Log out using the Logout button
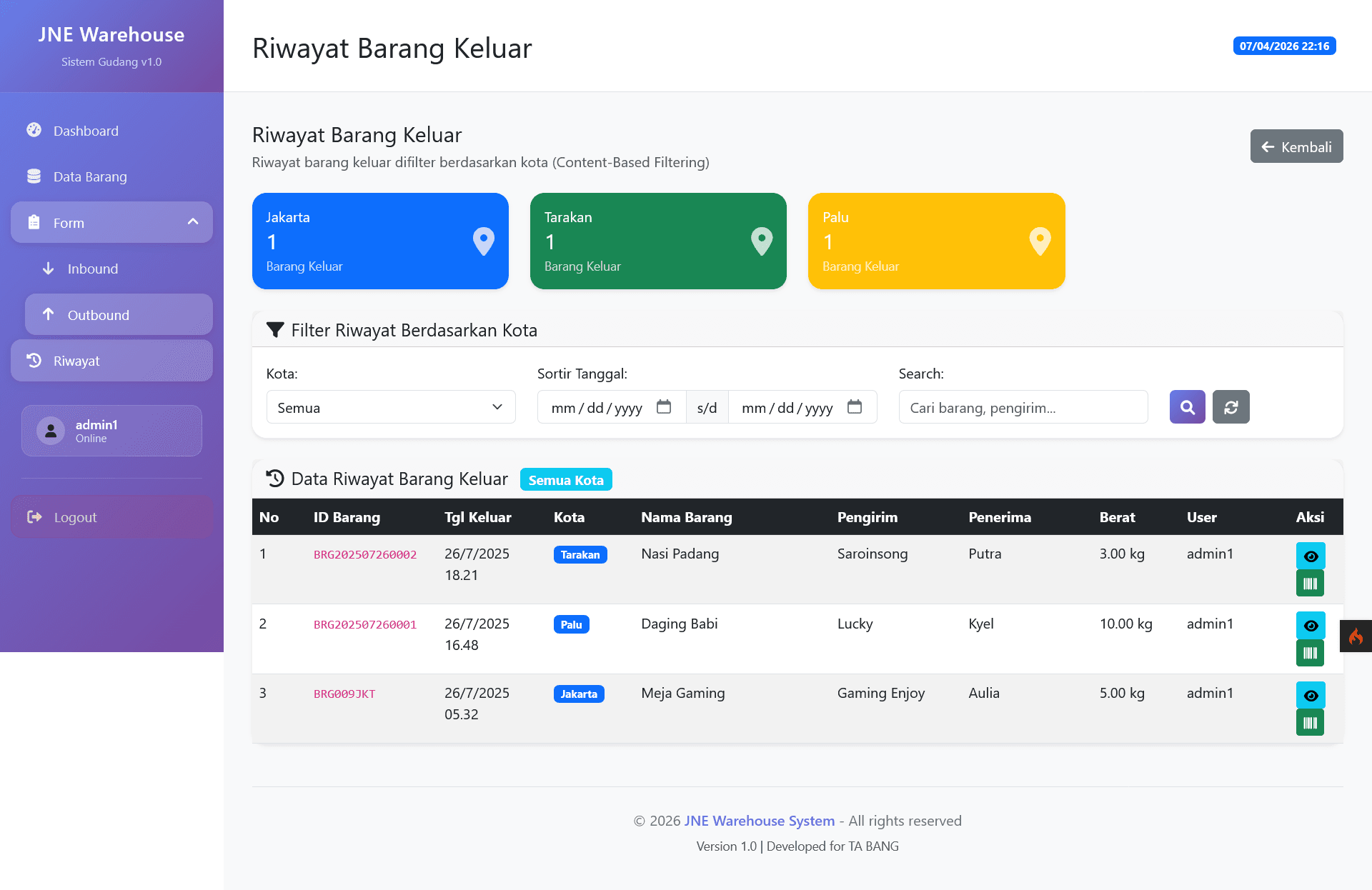The width and height of the screenshot is (1372, 890). [75, 517]
